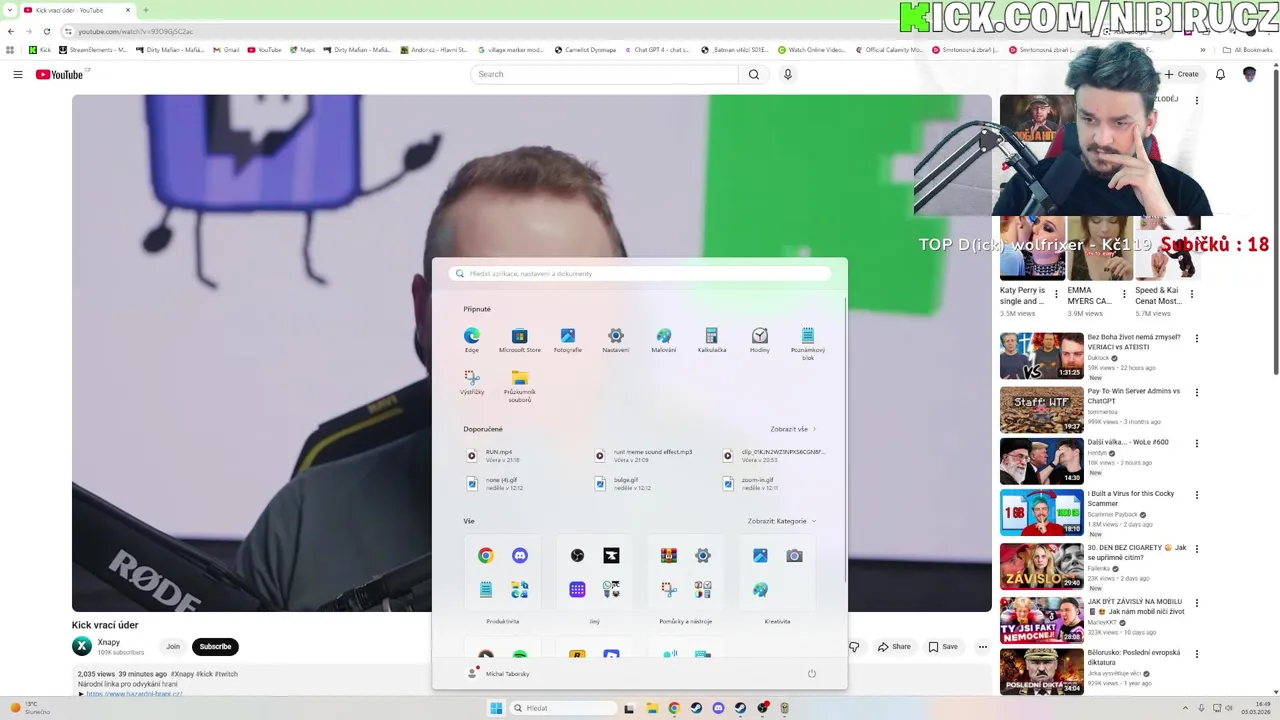Reload the page in Chrome
1280x720 pixels.
click(x=46, y=32)
